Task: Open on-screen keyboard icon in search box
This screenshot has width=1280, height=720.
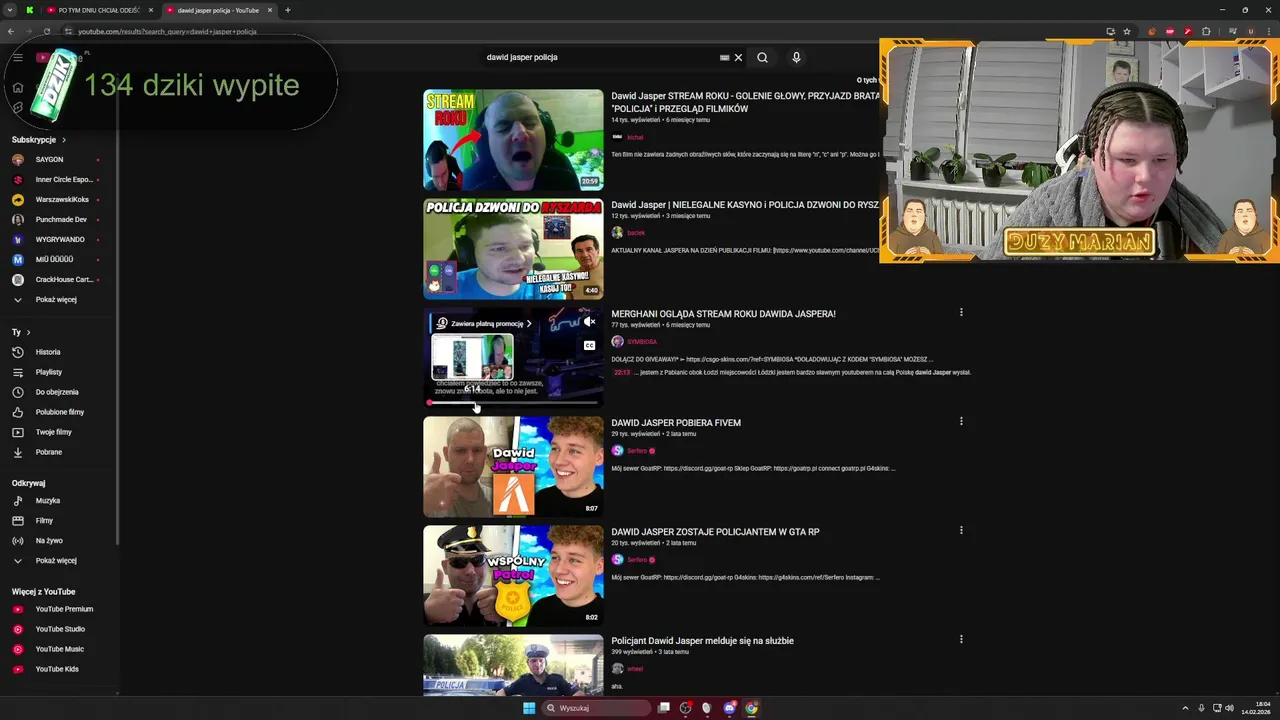Action: click(x=724, y=57)
